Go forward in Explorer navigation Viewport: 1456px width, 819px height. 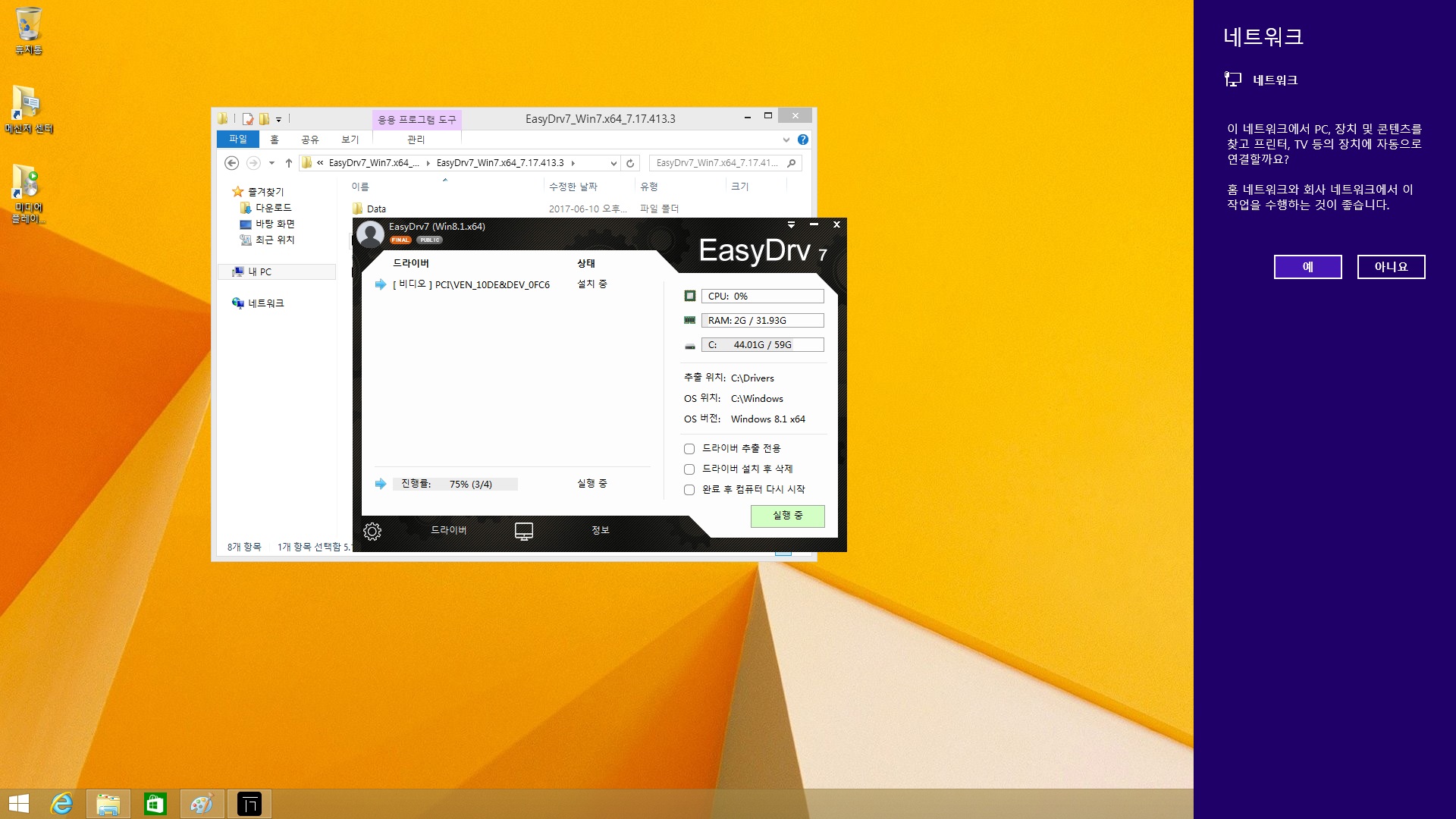pyautogui.click(x=253, y=163)
